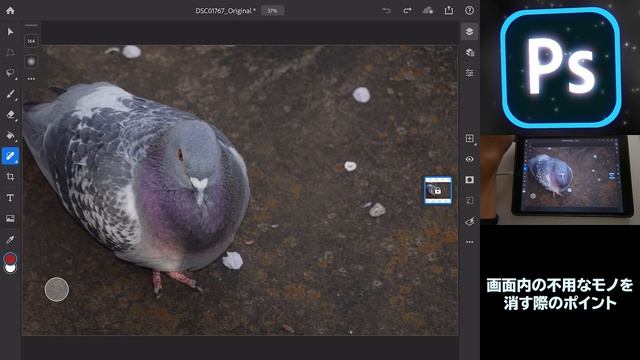
Task: Open the Share/Export menu
Action: [x=449, y=10]
